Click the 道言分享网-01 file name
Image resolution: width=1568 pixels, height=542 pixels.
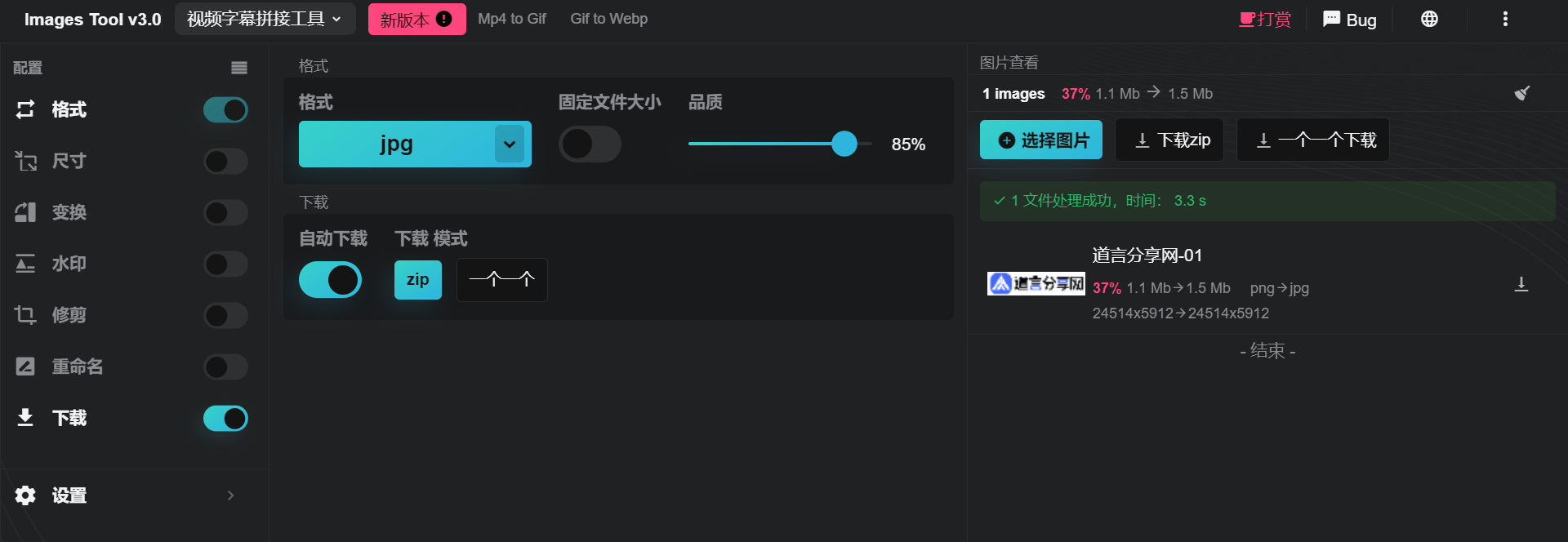click(x=1147, y=255)
